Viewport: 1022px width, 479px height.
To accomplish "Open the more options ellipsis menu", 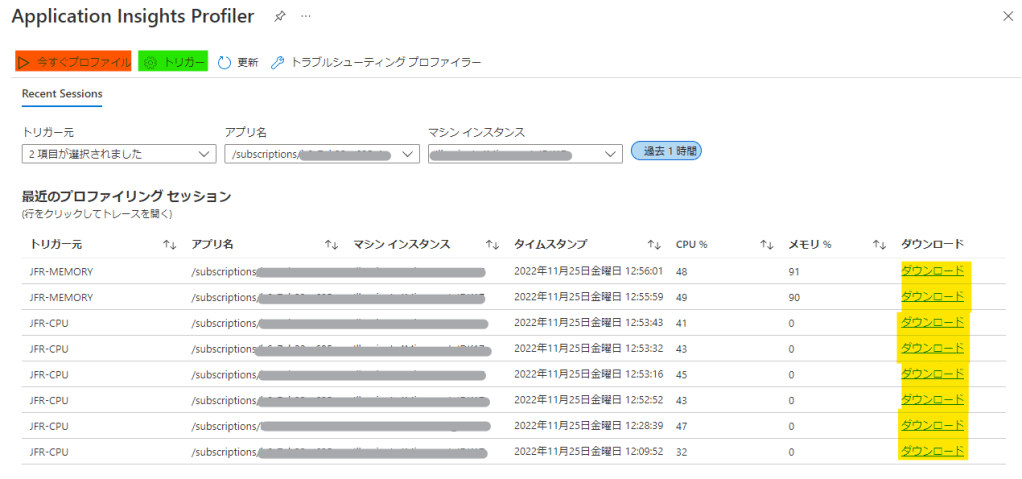I will [x=306, y=17].
